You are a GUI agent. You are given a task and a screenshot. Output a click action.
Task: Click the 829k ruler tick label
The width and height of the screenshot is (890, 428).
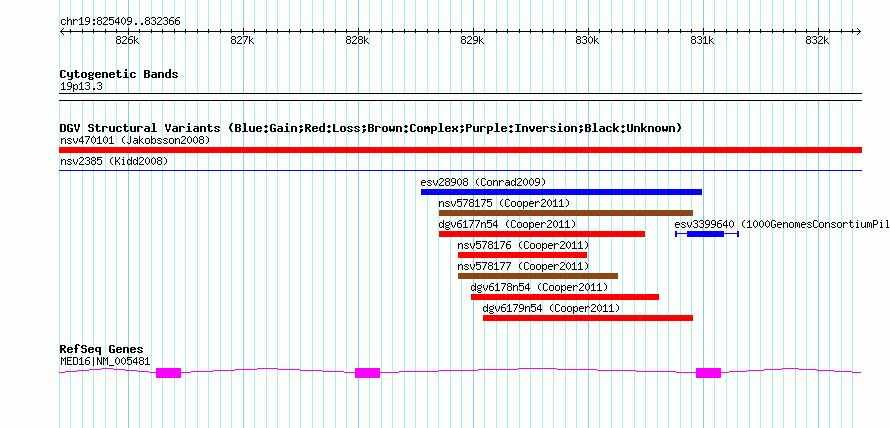coord(473,41)
